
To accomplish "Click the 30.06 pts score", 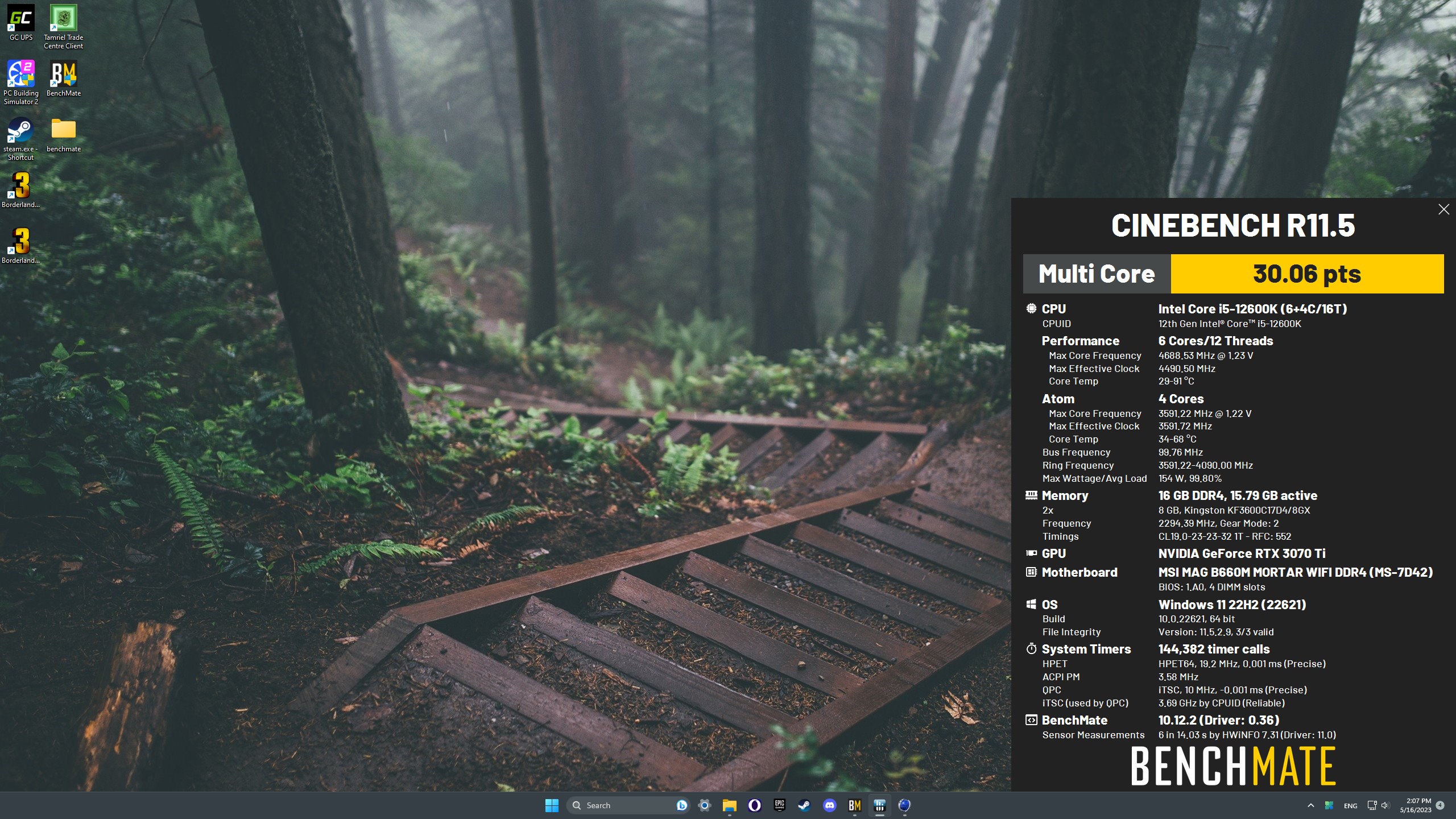I will 1307,274.
